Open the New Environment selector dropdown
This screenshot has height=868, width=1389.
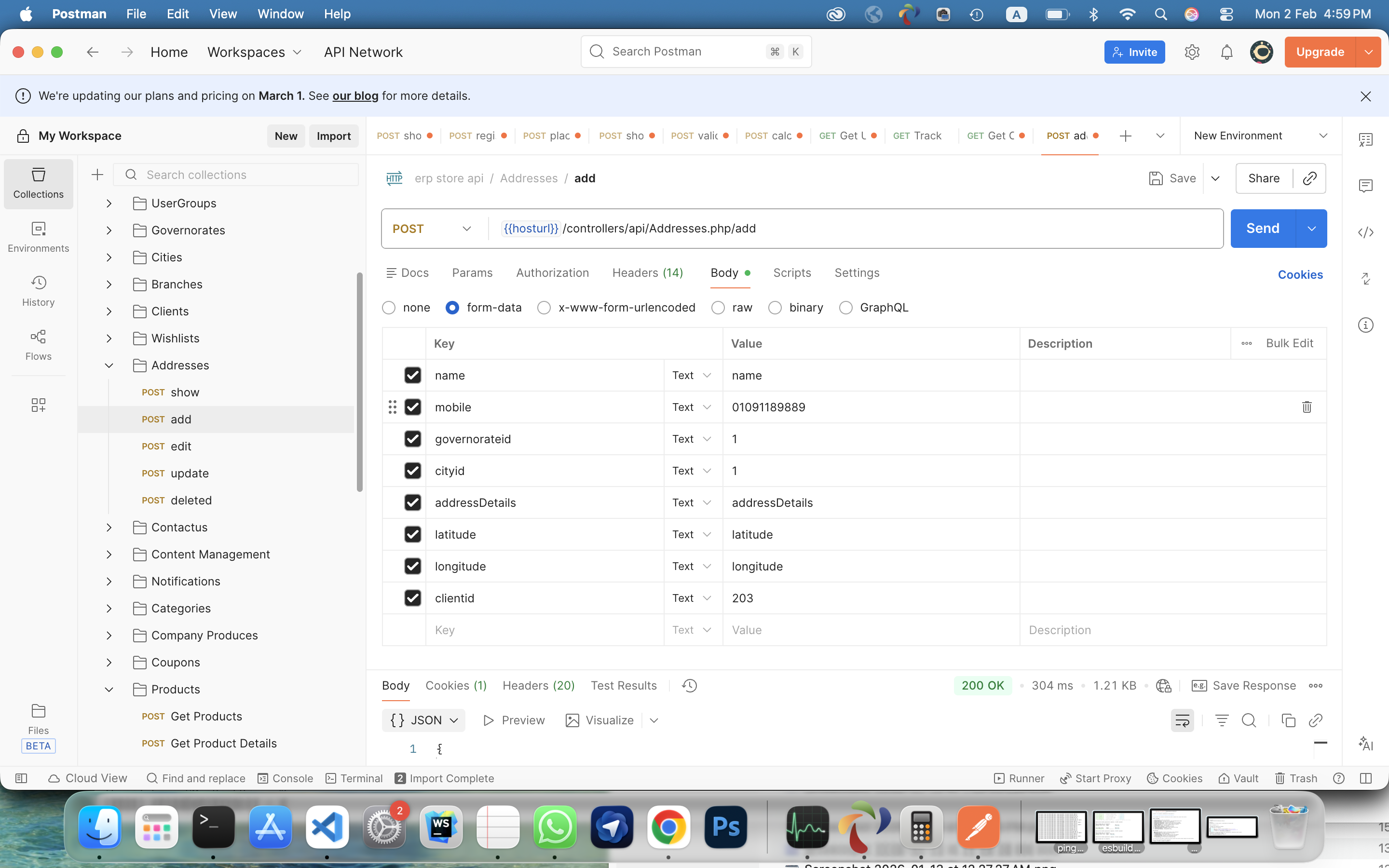click(1260, 136)
